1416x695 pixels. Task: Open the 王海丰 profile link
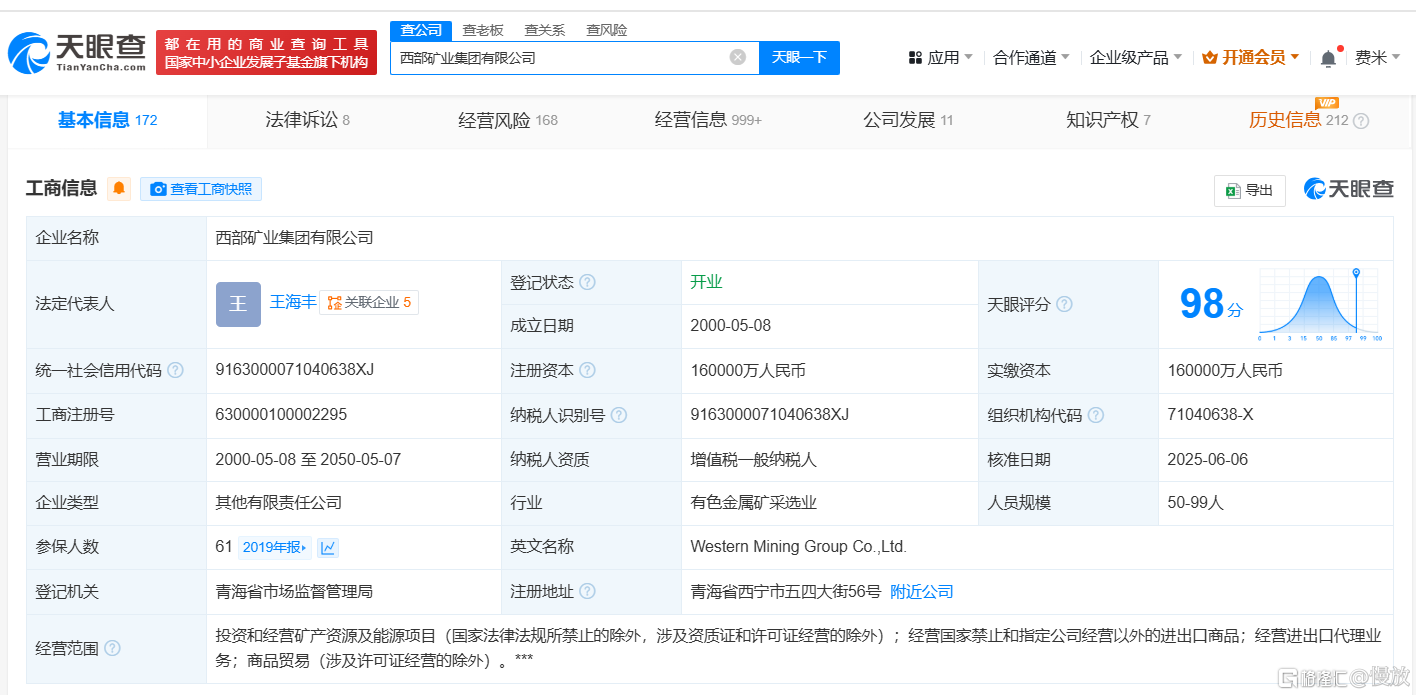click(x=292, y=301)
